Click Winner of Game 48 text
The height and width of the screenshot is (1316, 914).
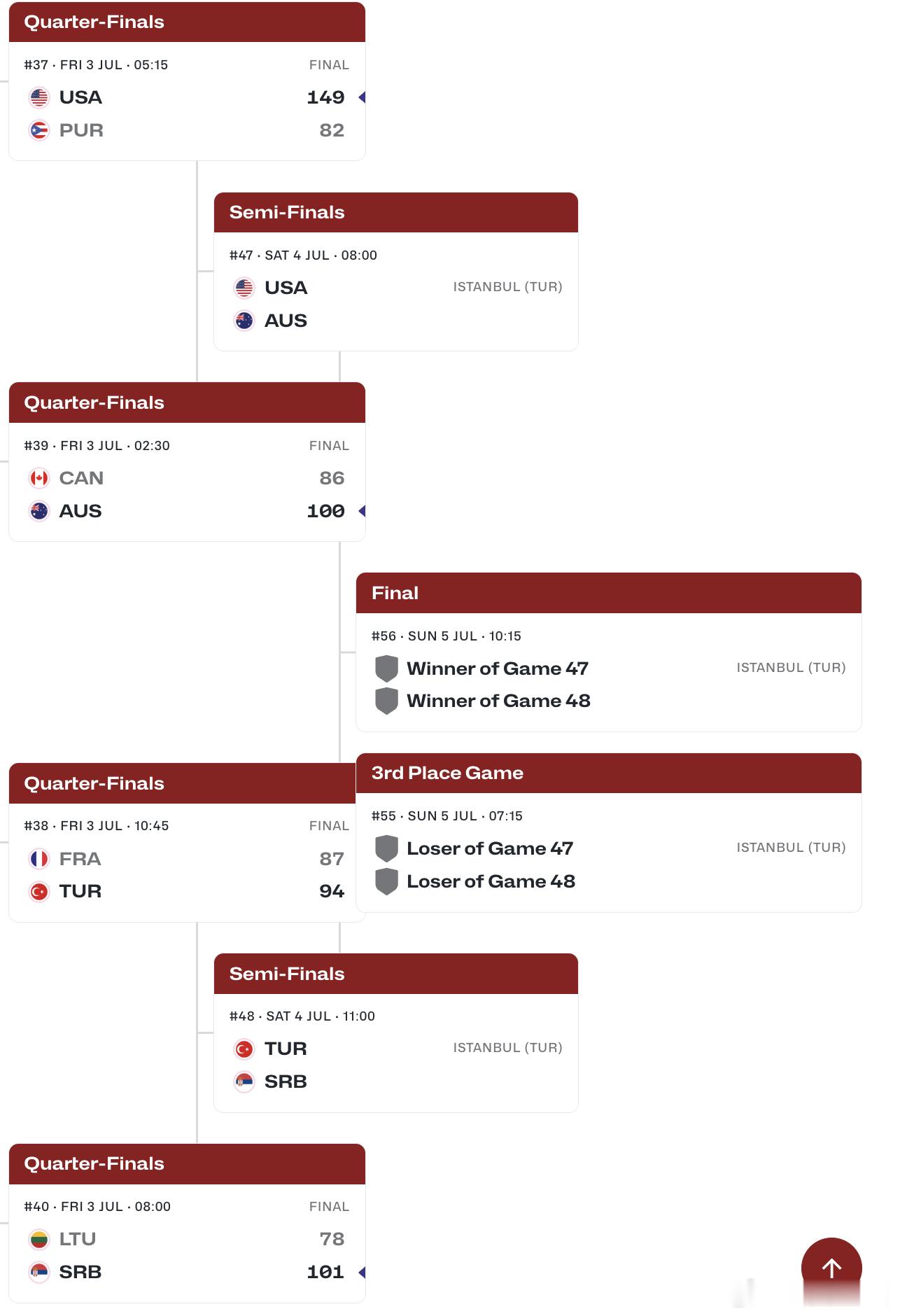point(498,701)
